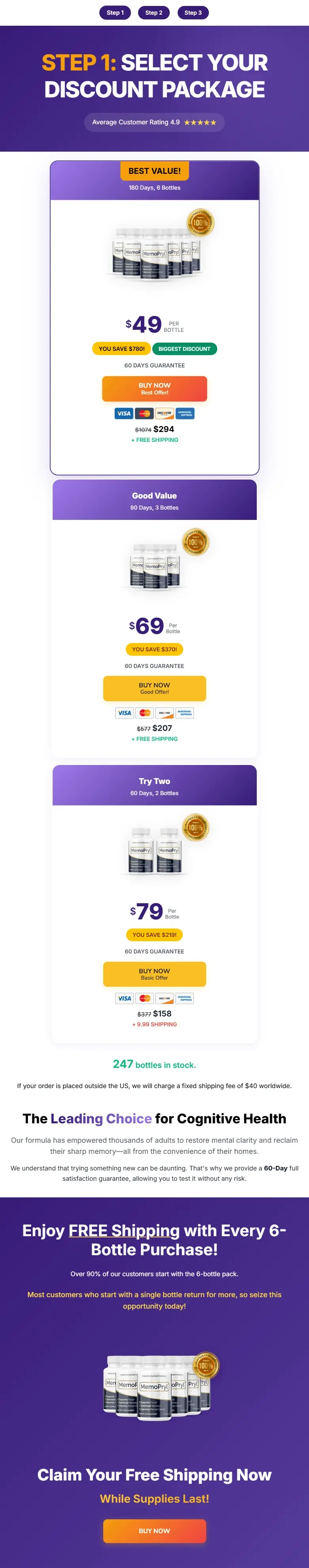This screenshot has height=1568, width=309.
Task: Click the Discover card icon in the Try Two package
Action: 164,998
